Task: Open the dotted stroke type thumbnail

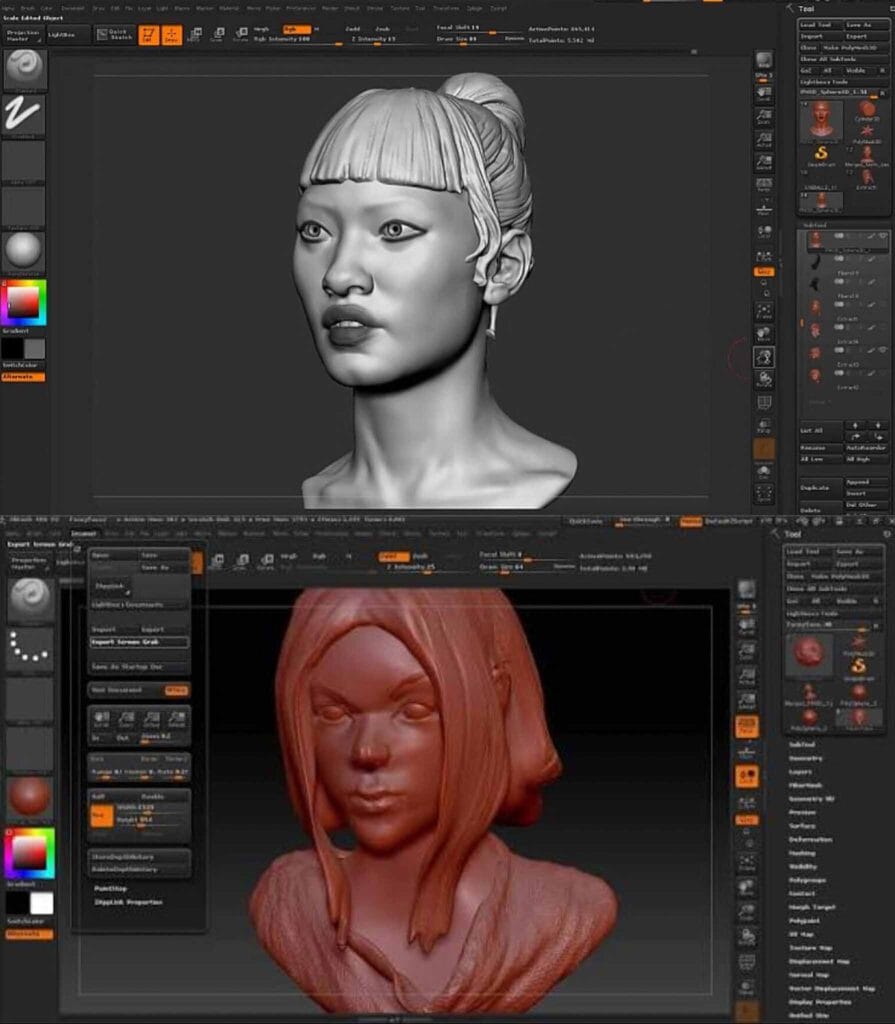Action: [29, 648]
